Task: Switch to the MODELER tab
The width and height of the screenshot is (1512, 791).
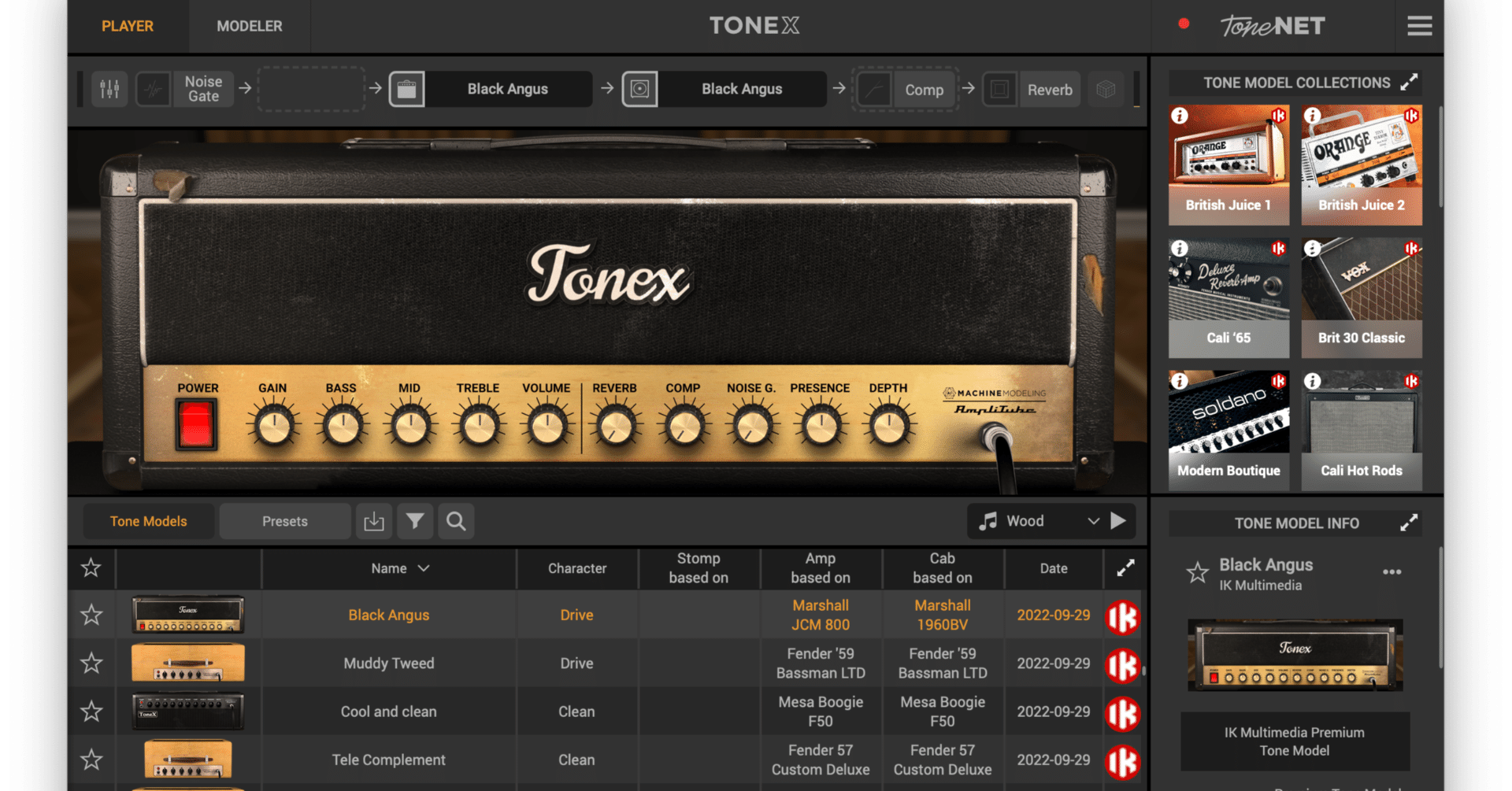Action: (x=249, y=25)
